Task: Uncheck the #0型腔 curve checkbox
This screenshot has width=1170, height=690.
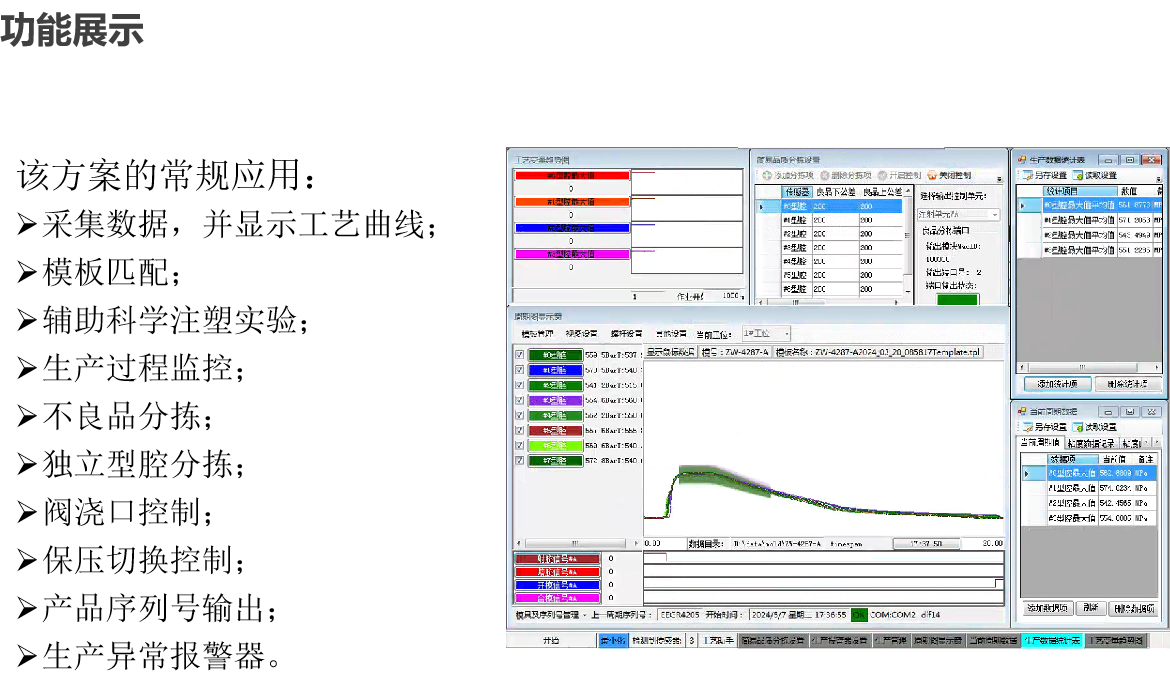Action: point(519,355)
